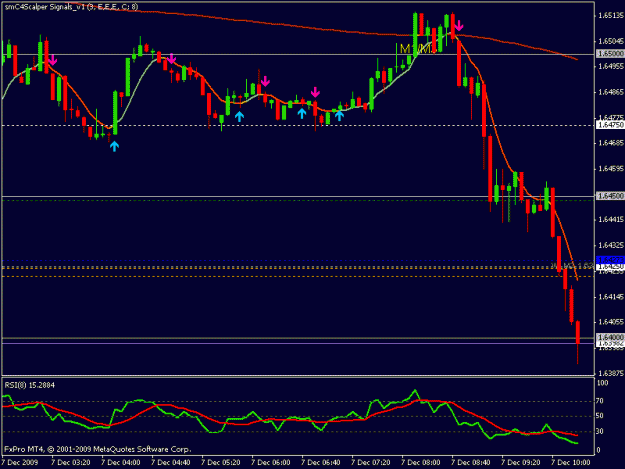Click the boxed 1.64500 price level tag
The image size is (625, 469).
pos(610,196)
